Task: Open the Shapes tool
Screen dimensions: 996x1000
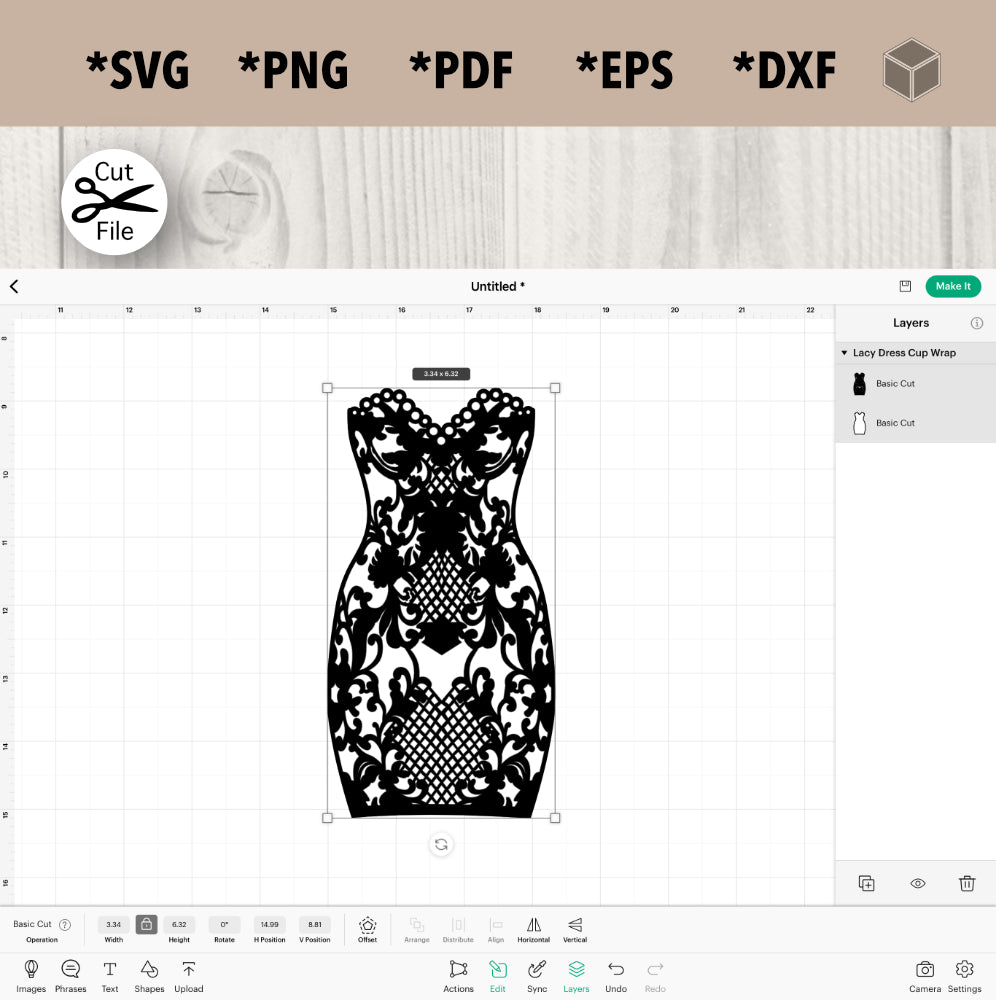Action: [149, 976]
